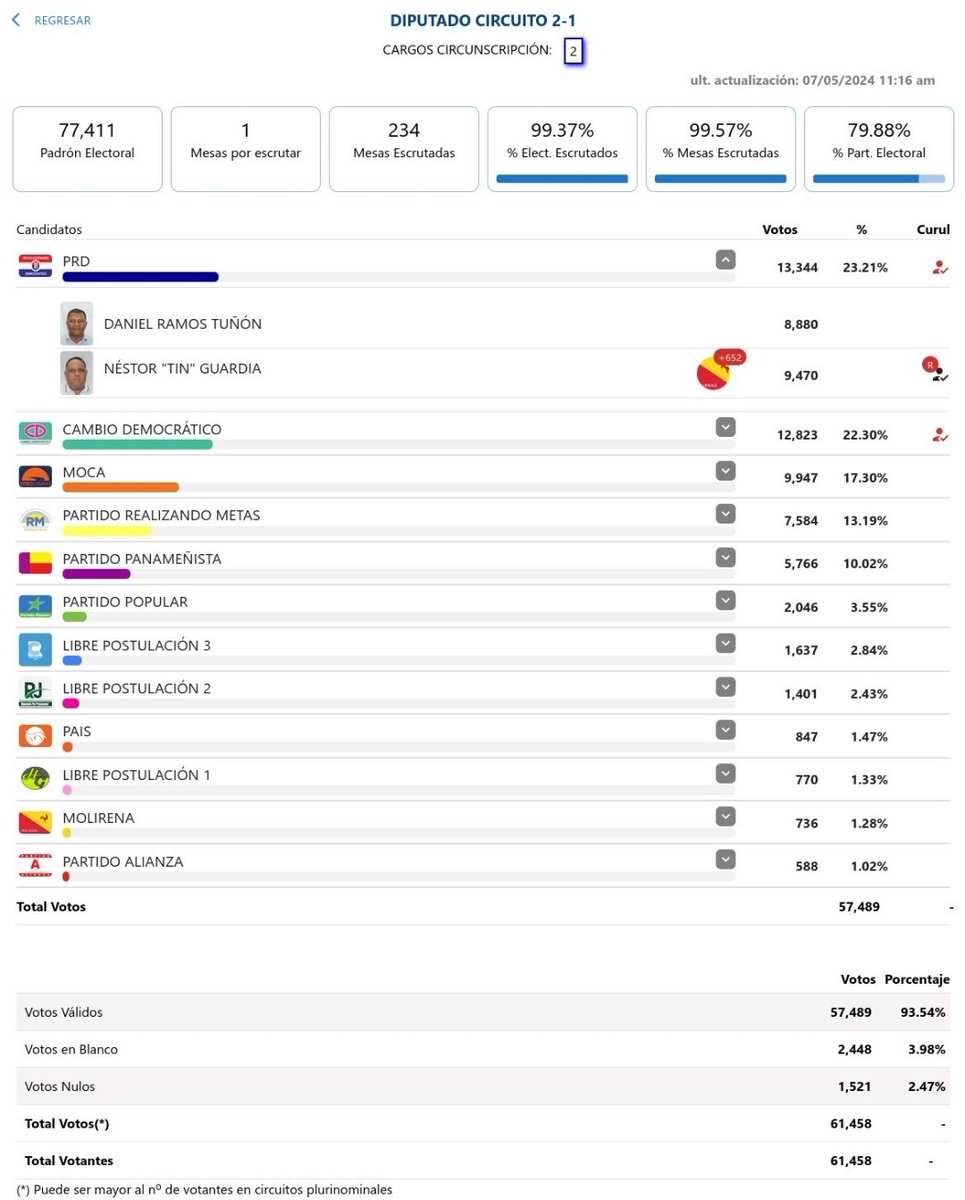
Task: Click Néstor Guardia's vote count 9,470
Action: point(801,376)
